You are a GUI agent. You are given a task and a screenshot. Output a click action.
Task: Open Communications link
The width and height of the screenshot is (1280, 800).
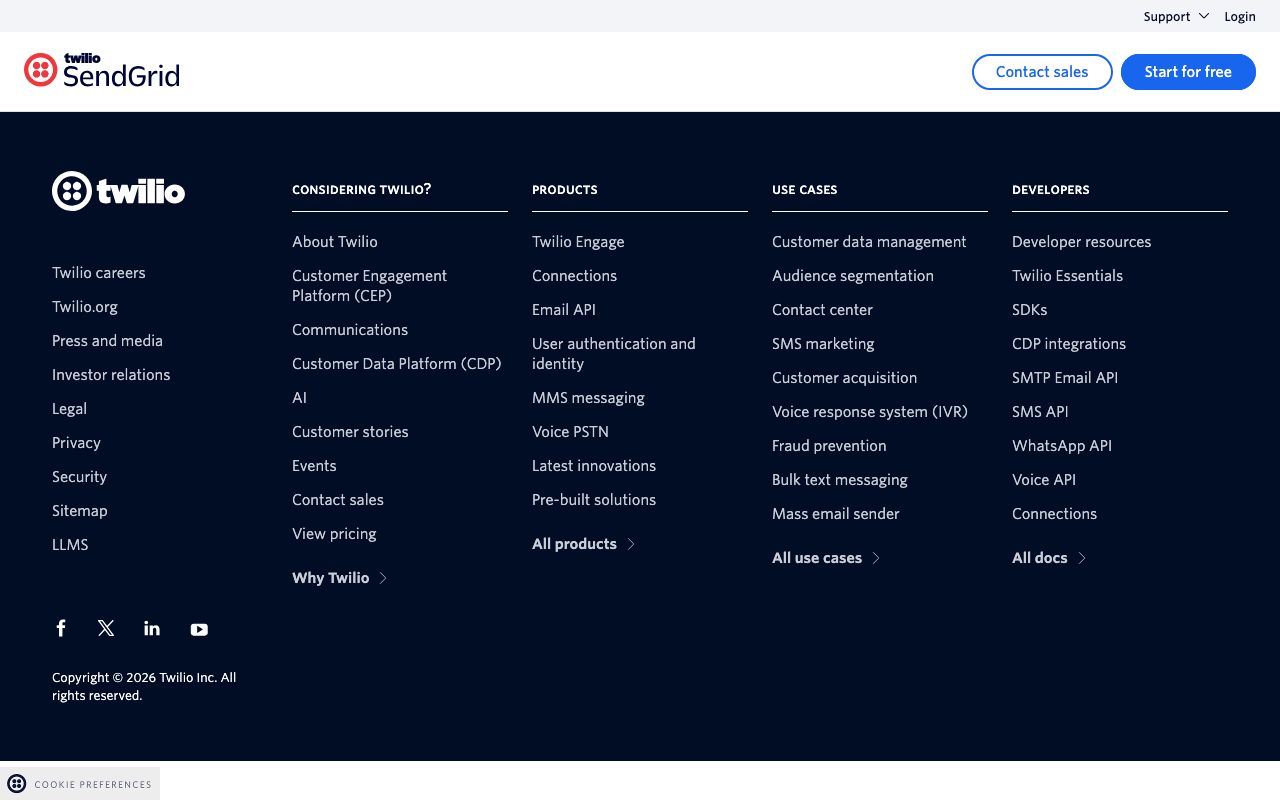pos(350,330)
